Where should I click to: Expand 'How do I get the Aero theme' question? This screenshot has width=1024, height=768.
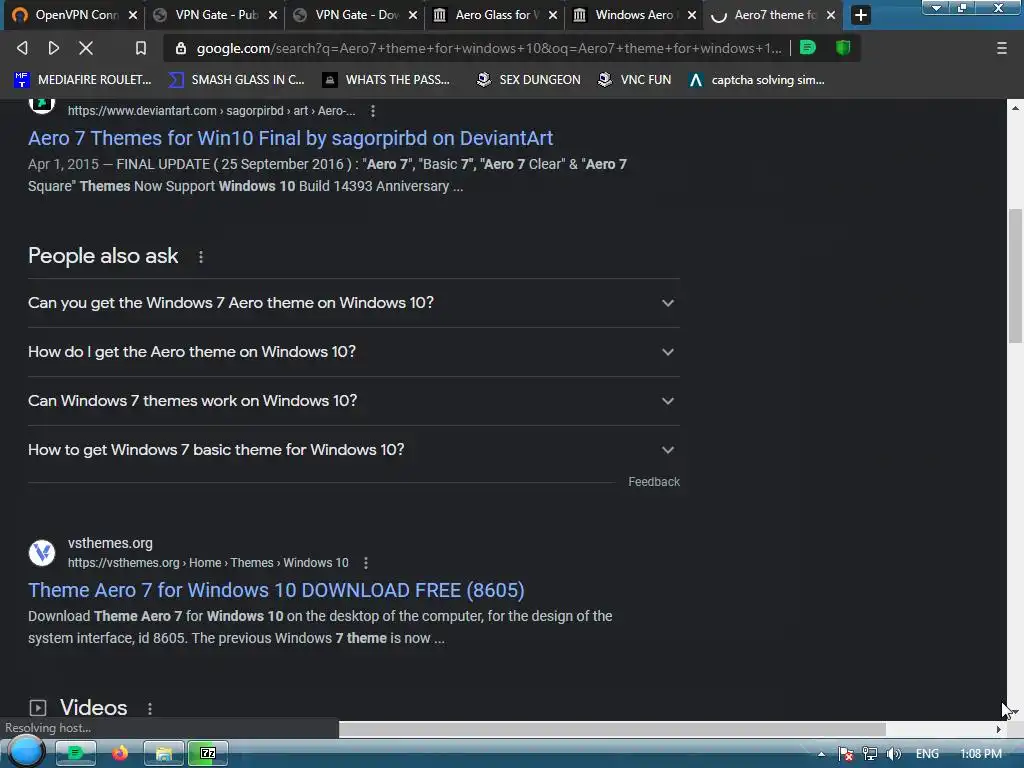(x=353, y=352)
